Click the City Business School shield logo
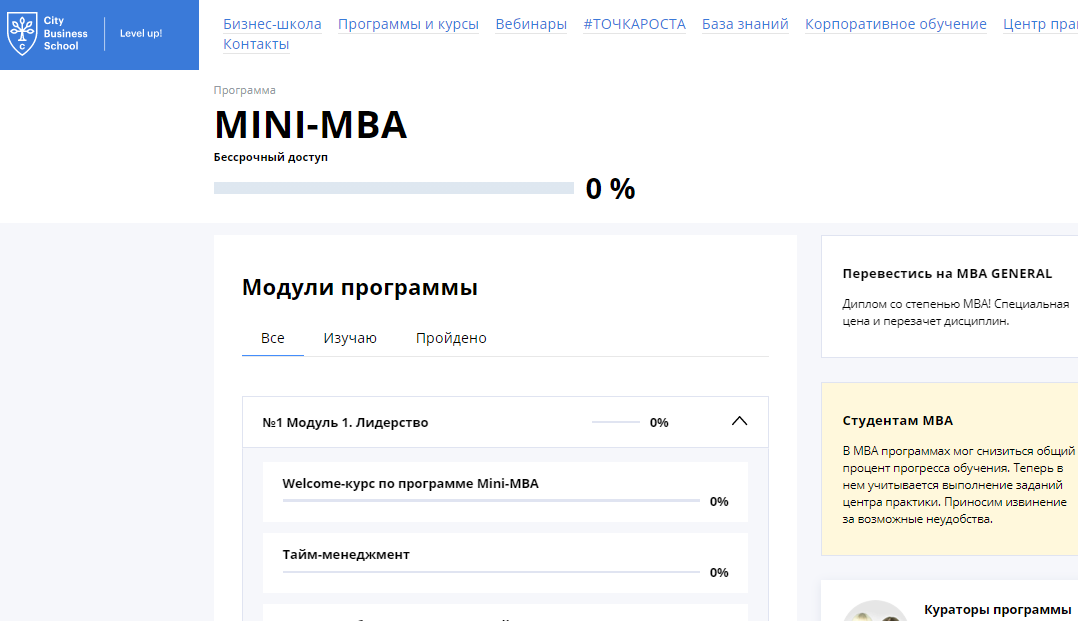Screen dimensions: 1078x621 click(22, 34)
